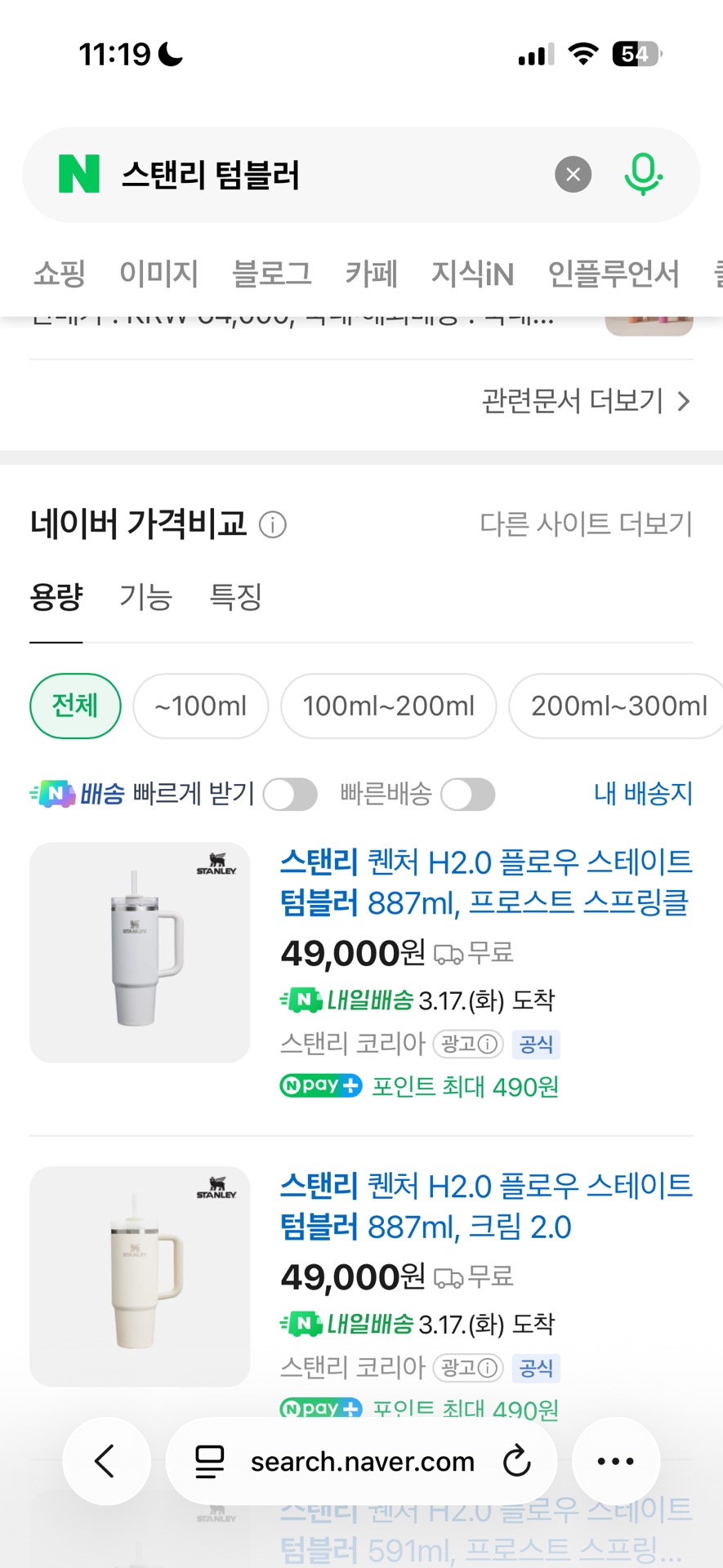Open the frost tumbler product thumbnail
This screenshot has height=1568, width=723.
[x=140, y=952]
